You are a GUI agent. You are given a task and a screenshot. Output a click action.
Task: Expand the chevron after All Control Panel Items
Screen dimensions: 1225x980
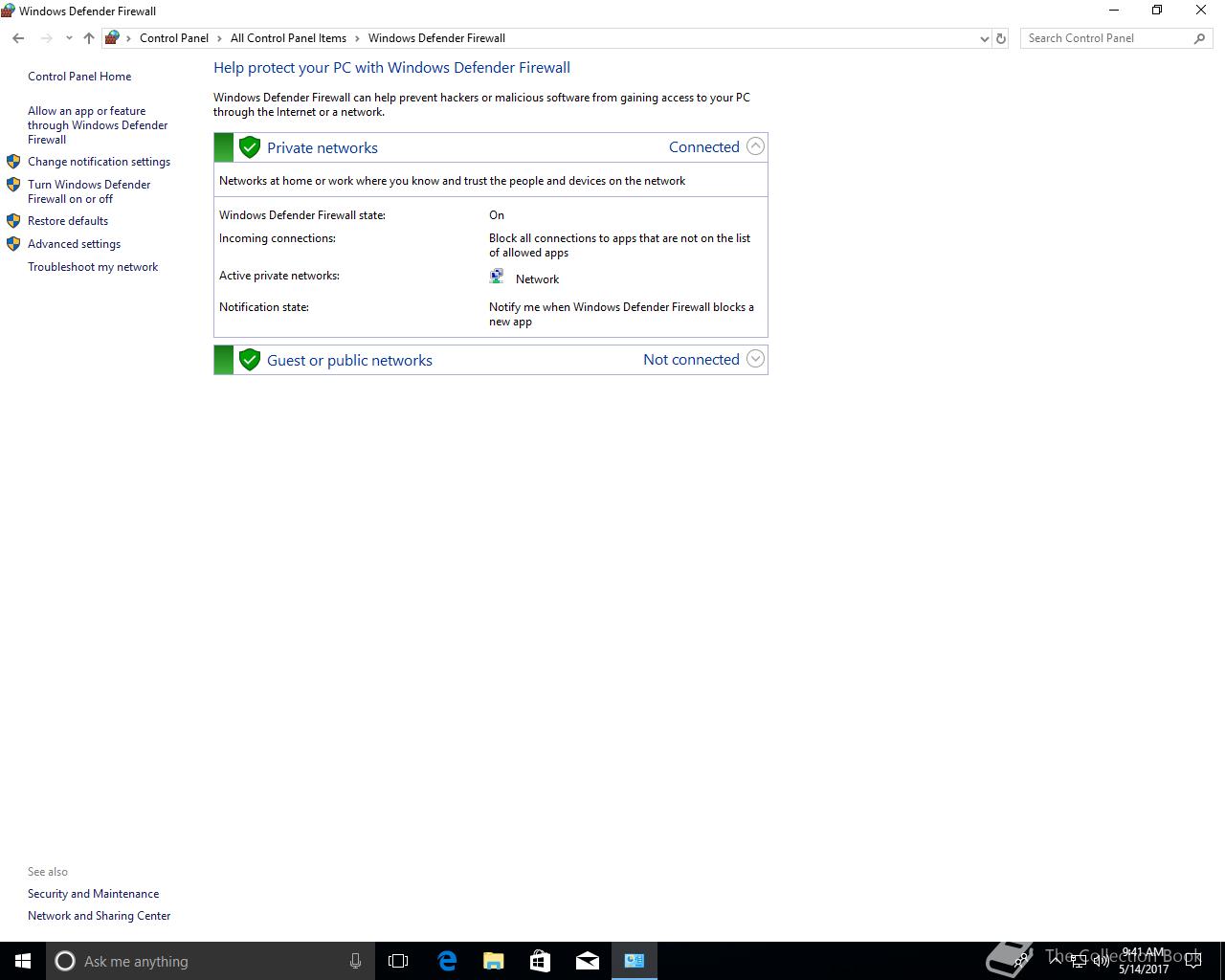coord(357,38)
